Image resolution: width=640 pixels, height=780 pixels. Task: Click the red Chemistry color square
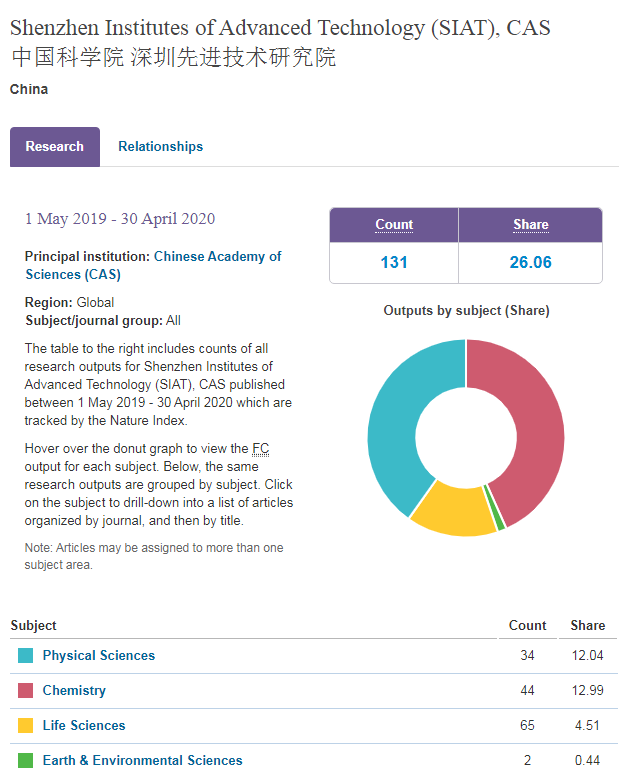(x=25, y=691)
